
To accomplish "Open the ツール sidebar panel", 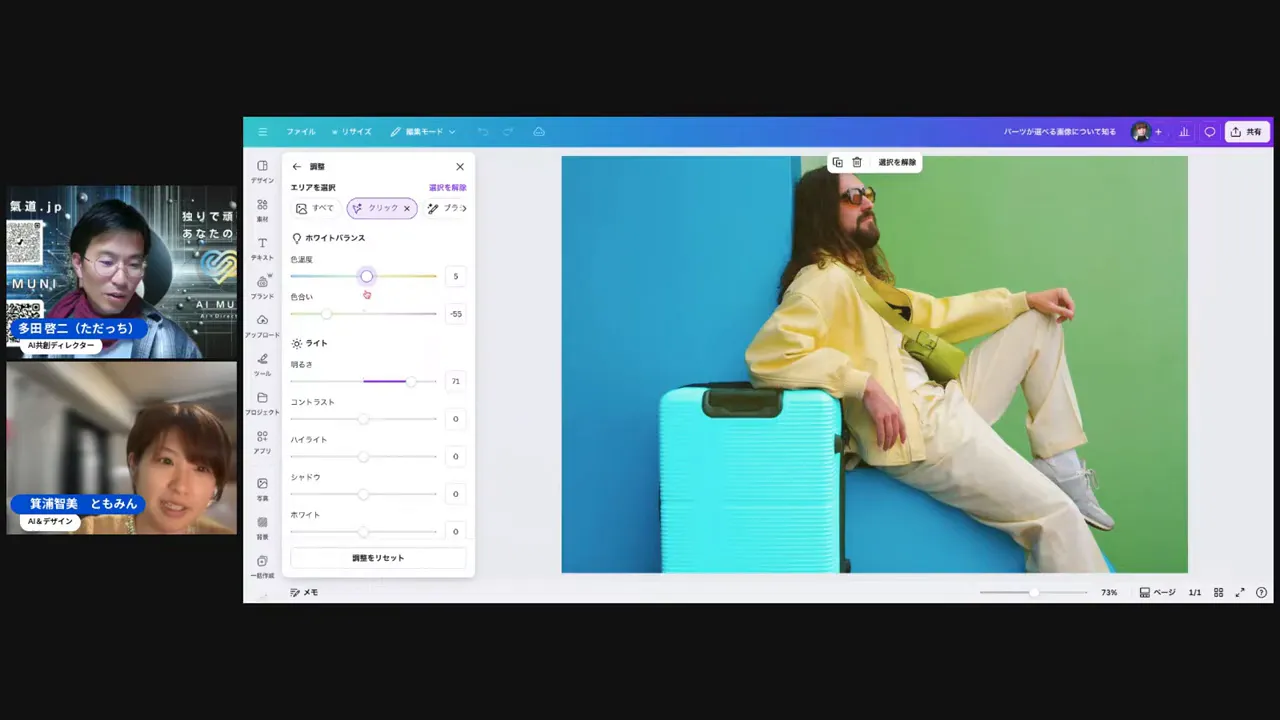I will (x=262, y=364).
